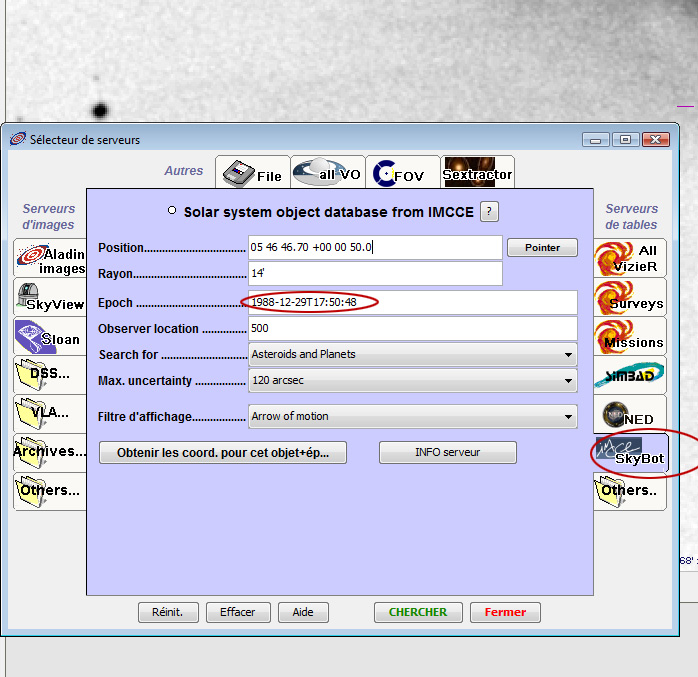Click the INFO serveur button
The height and width of the screenshot is (677, 698).
click(x=448, y=453)
